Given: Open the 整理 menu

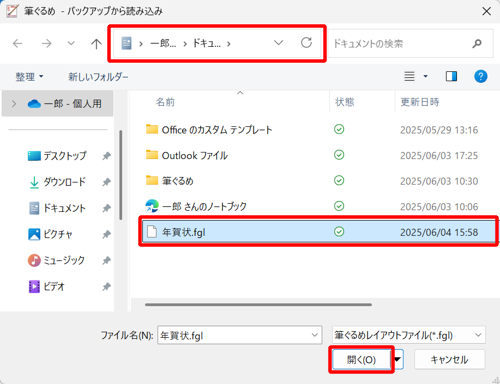Looking at the screenshot, I should tap(29, 77).
